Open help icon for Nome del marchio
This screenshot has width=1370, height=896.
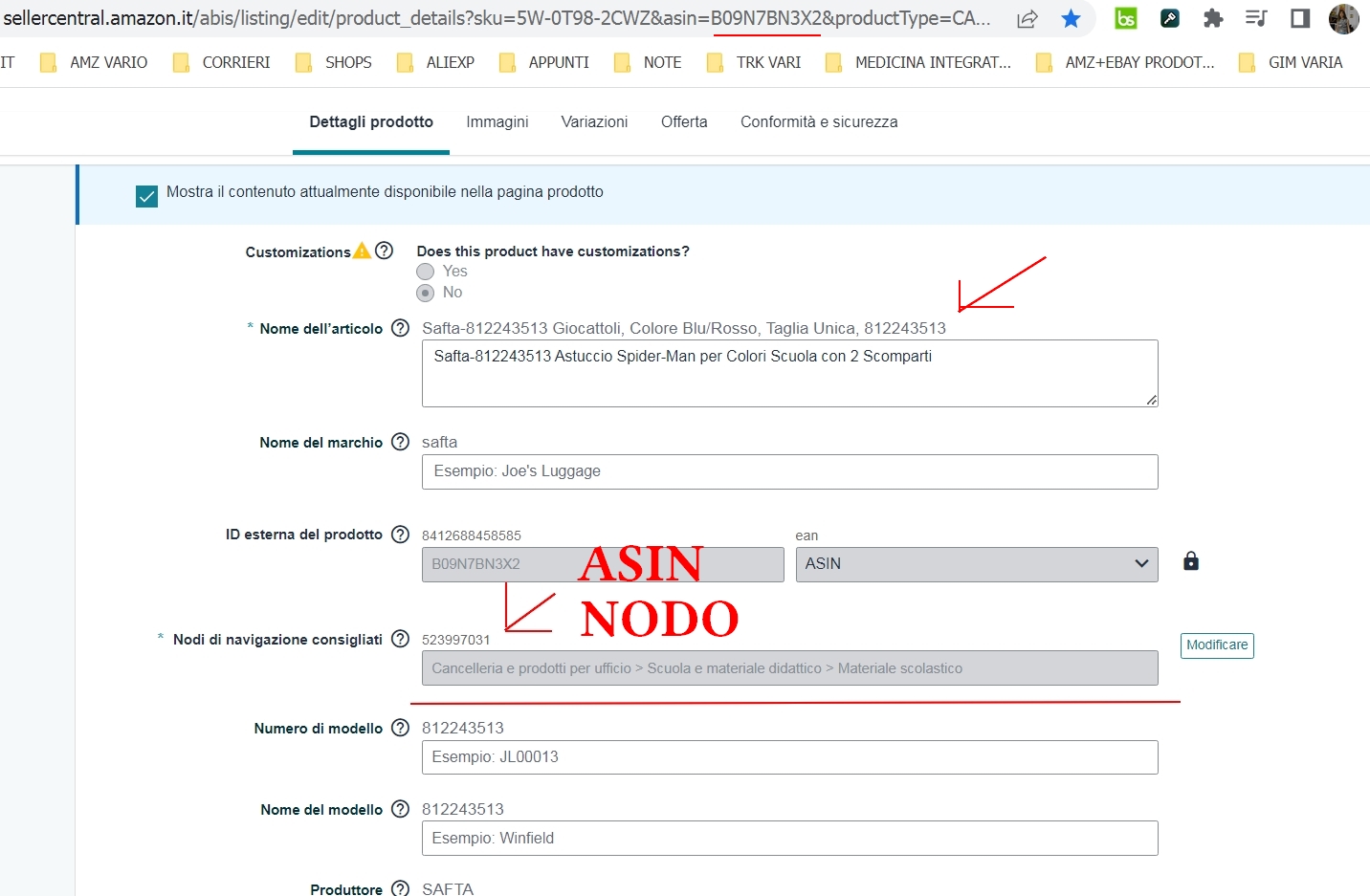401,442
